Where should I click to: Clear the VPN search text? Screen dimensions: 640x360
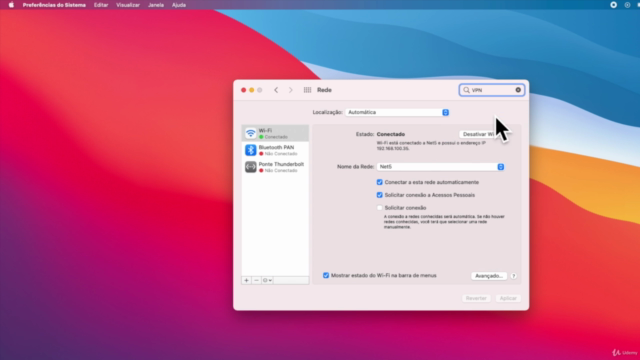(518, 90)
